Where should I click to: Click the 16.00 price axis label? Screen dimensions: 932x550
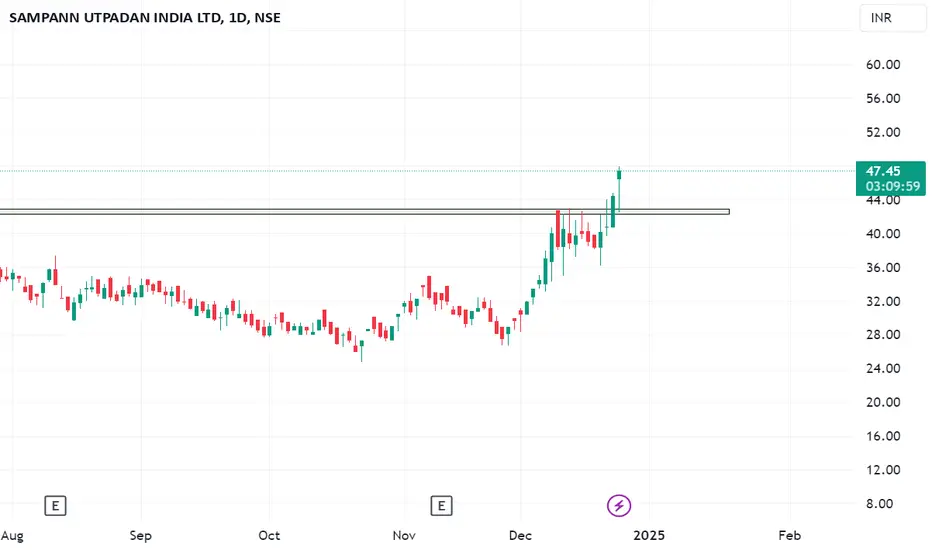[883, 436]
